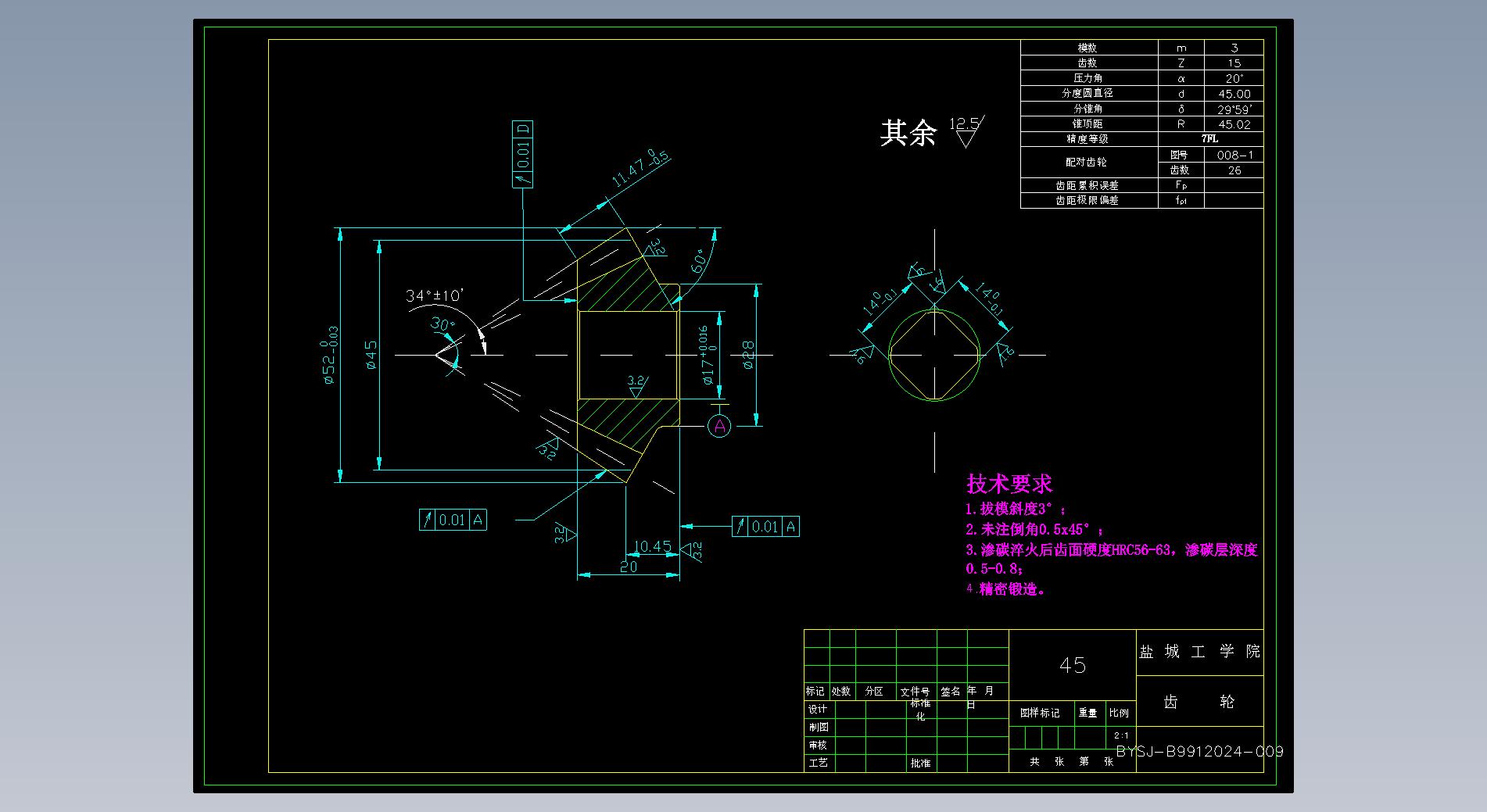Select the scale value 2:1
This screenshot has height=812, width=1487.
tap(1121, 735)
